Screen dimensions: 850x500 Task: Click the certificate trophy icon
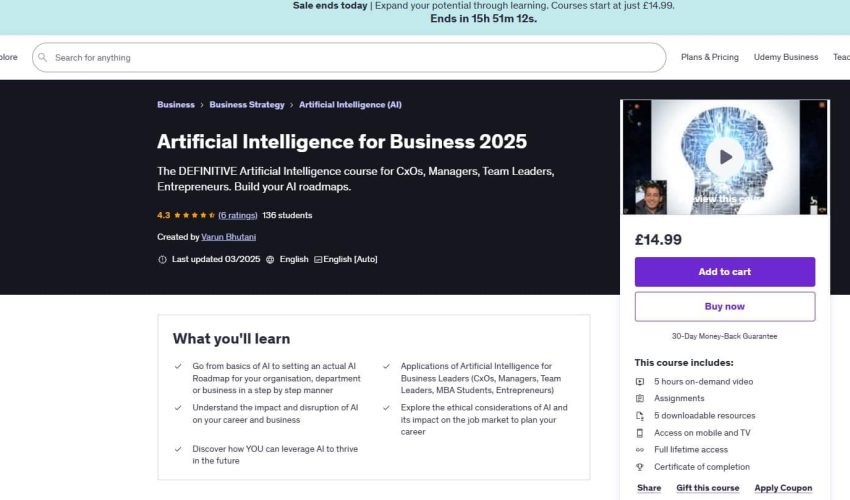[x=640, y=467]
